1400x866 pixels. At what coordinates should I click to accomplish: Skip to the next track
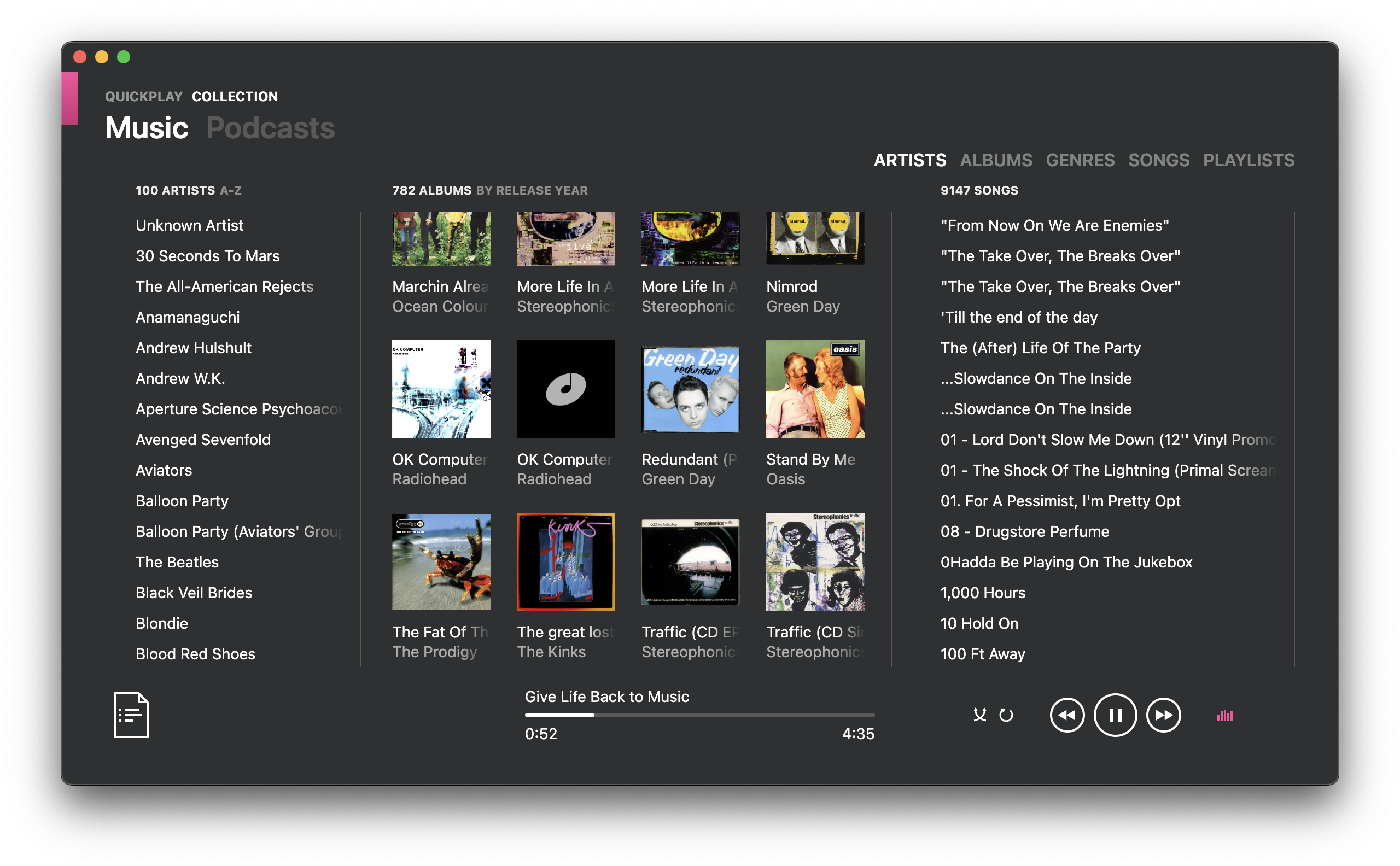coord(1163,715)
